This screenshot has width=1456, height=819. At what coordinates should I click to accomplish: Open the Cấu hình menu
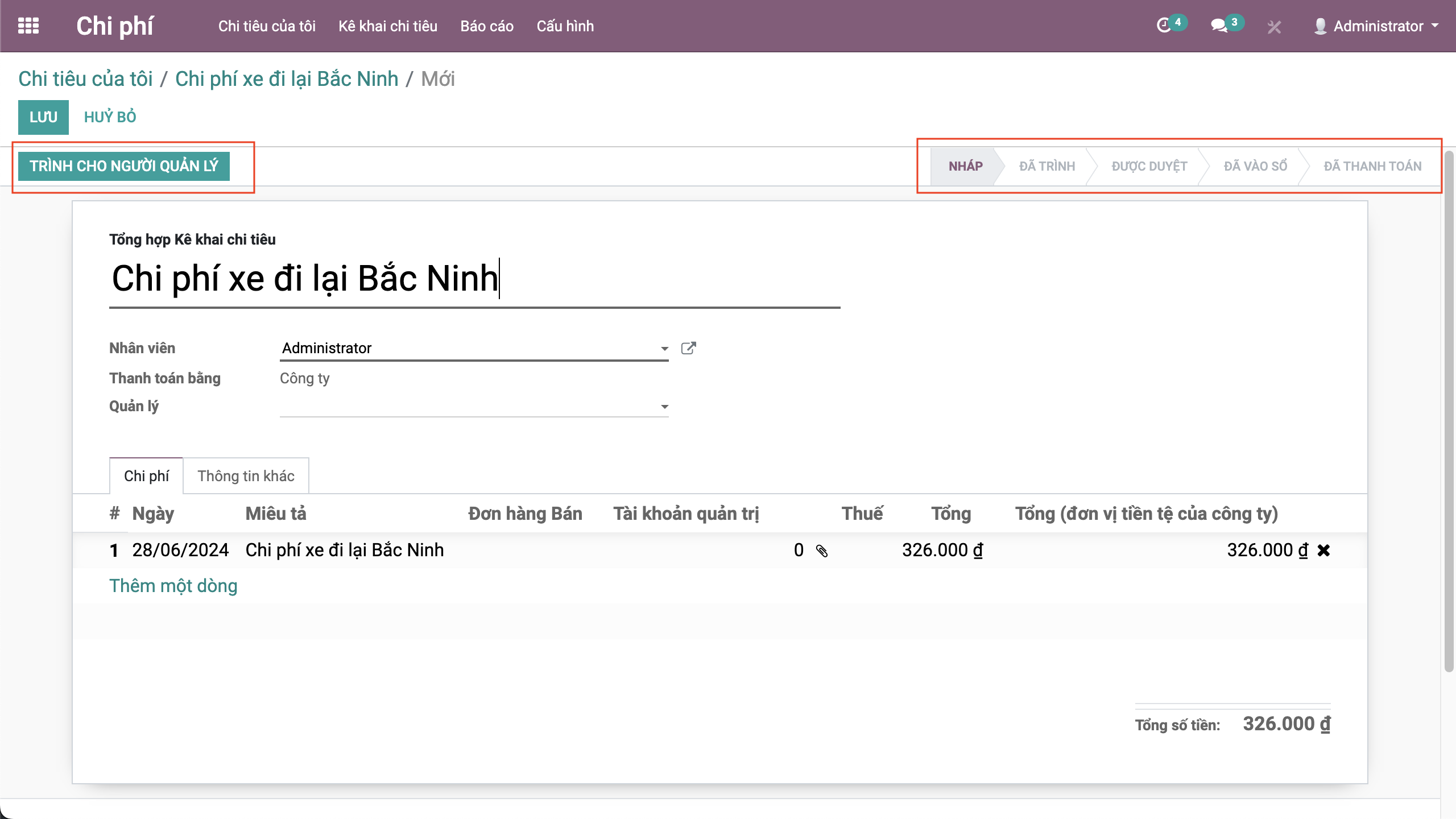coord(565,26)
